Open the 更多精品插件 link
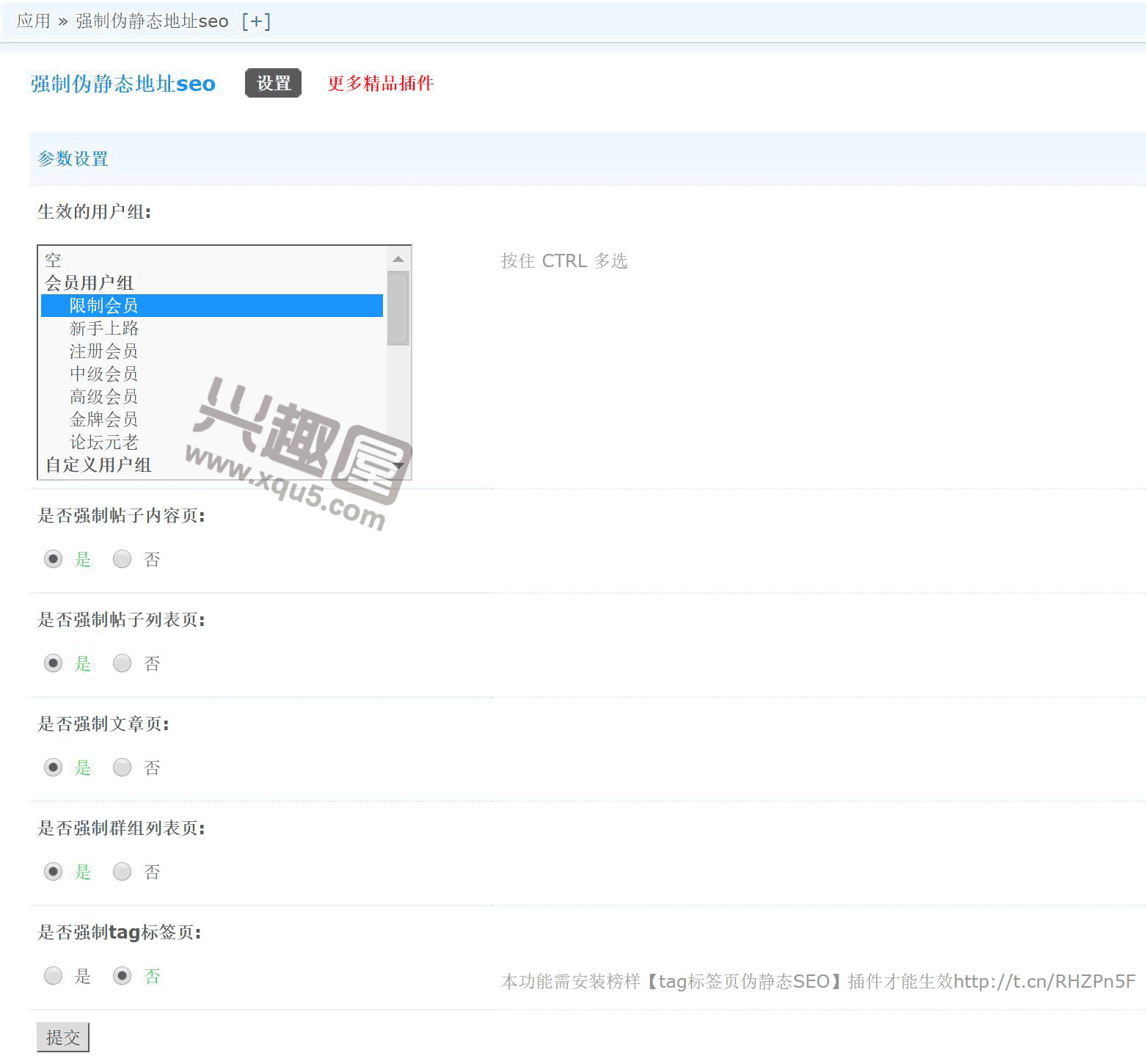1146x1064 pixels. [381, 84]
